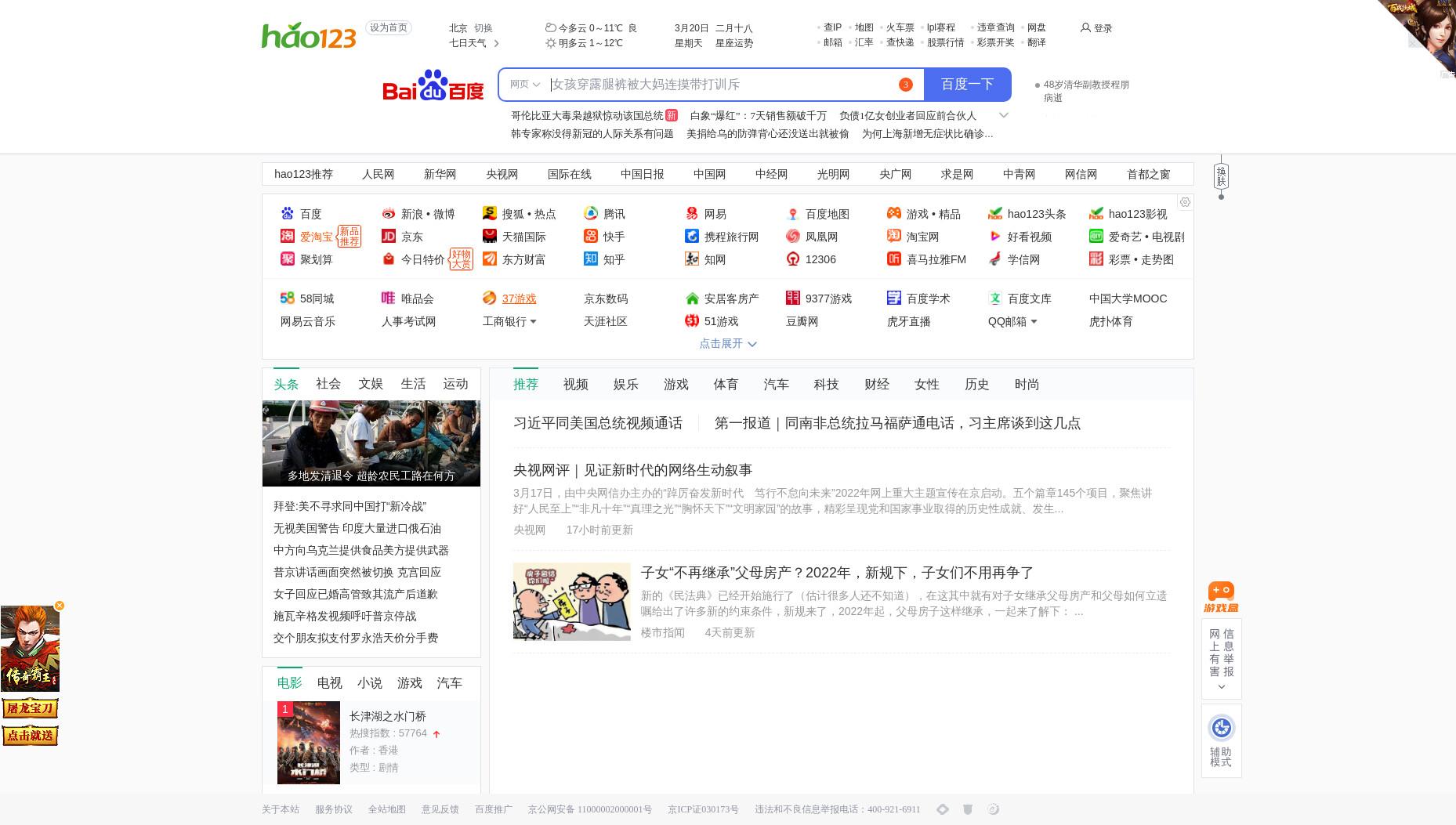Click the 换肤 skin switcher
Image resolution: width=1456 pixels, height=825 pixels.
pyautogui.click(x=1221, y=176)
